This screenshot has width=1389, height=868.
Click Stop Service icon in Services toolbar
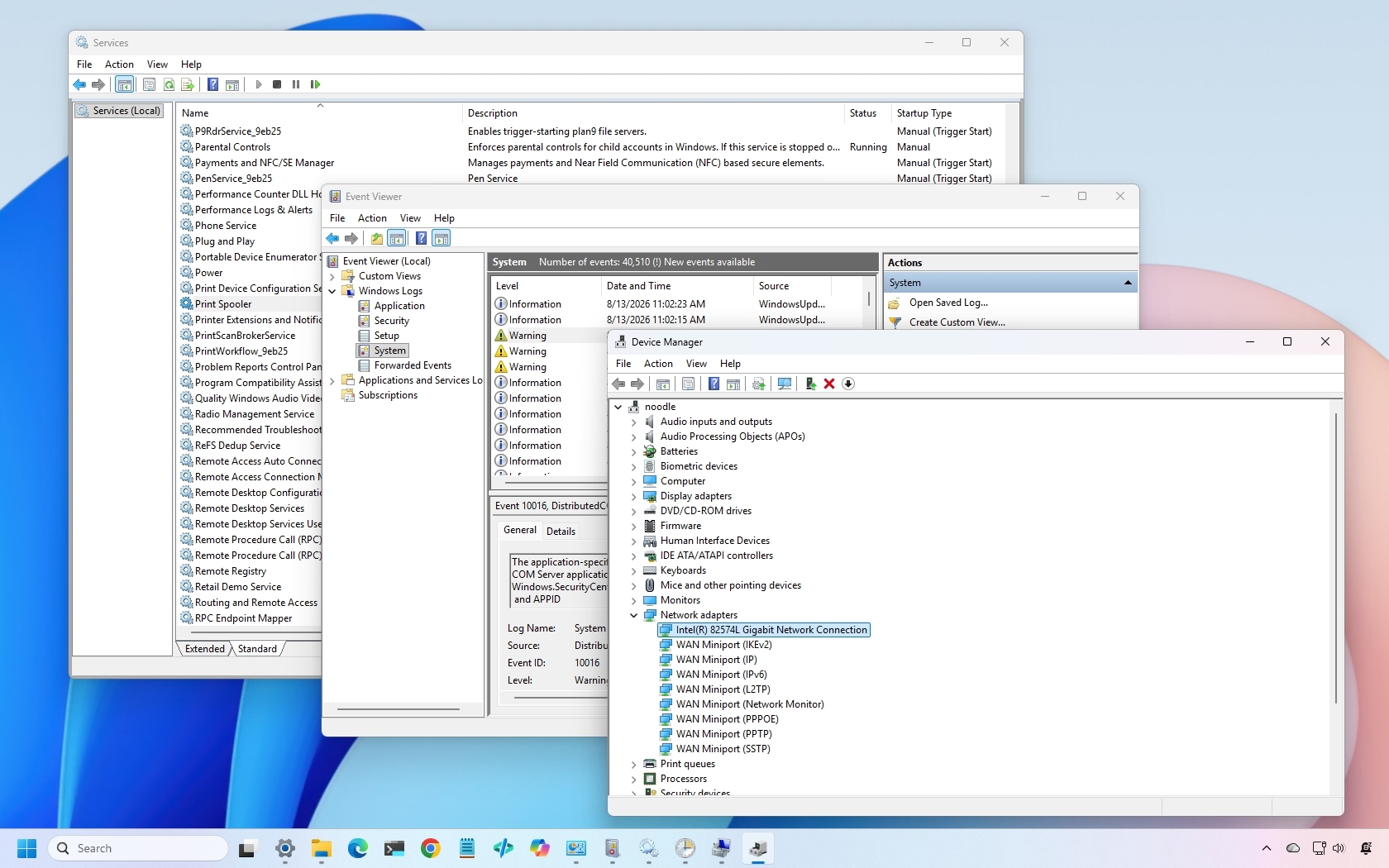pyautogui.click(x=277, y=84)
